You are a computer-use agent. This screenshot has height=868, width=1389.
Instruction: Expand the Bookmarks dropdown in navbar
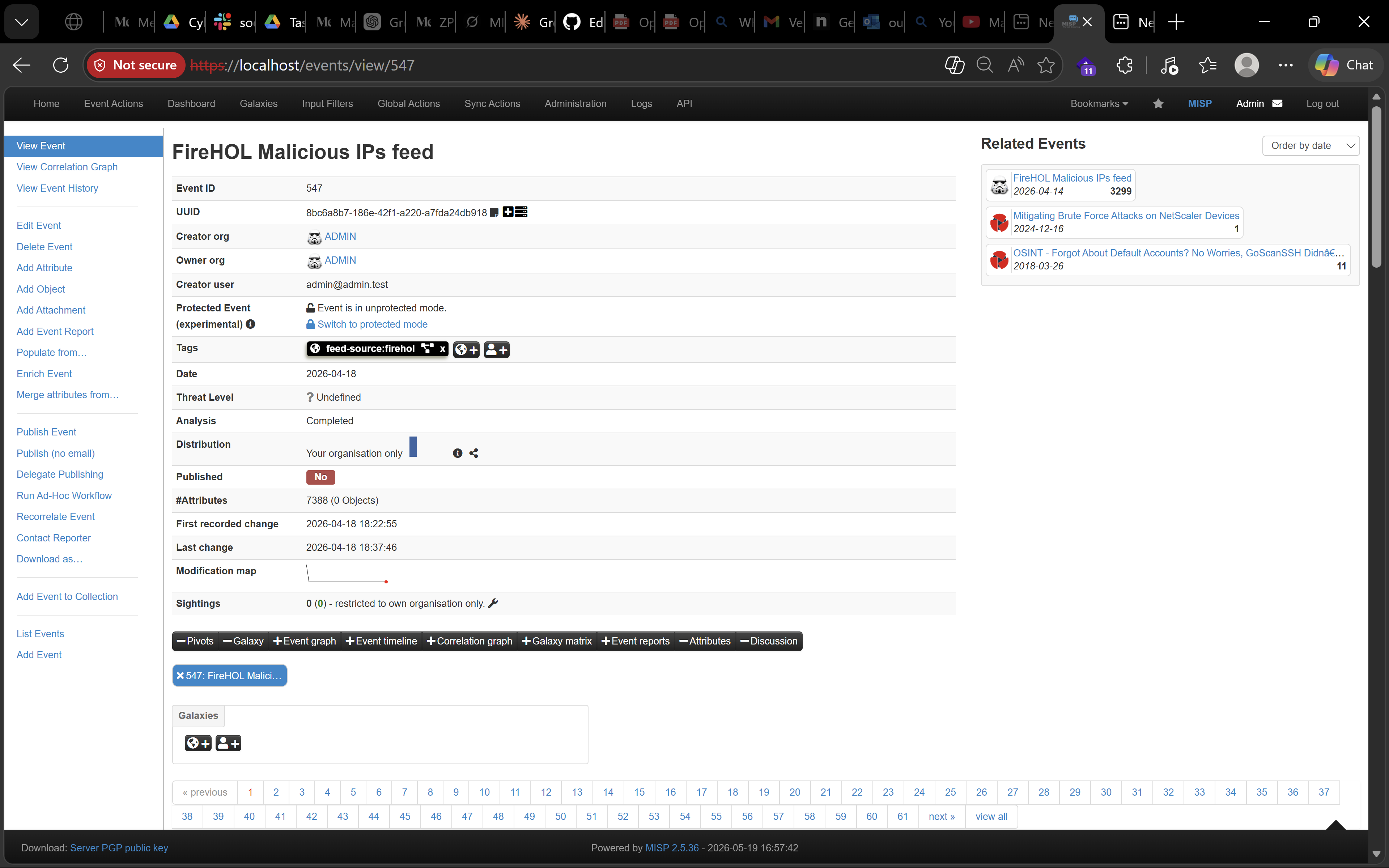[x=1099, y=104]
